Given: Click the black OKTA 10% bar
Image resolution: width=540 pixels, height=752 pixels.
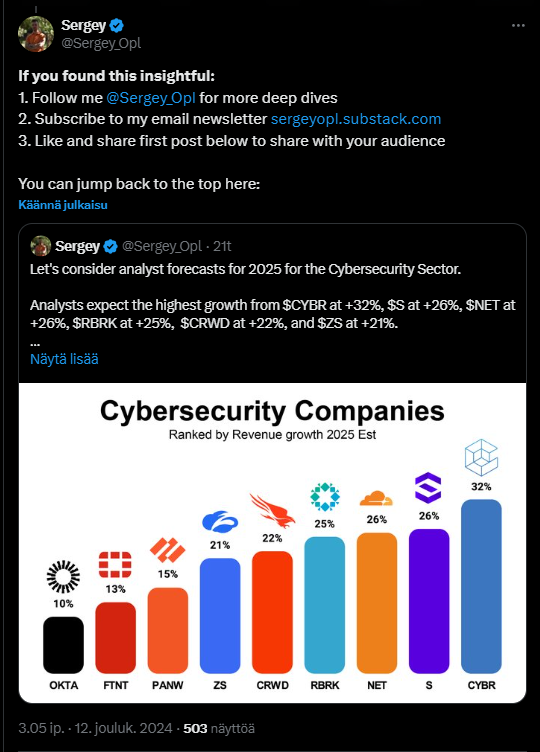Looking at the screenshot, I should coord(63,645).
